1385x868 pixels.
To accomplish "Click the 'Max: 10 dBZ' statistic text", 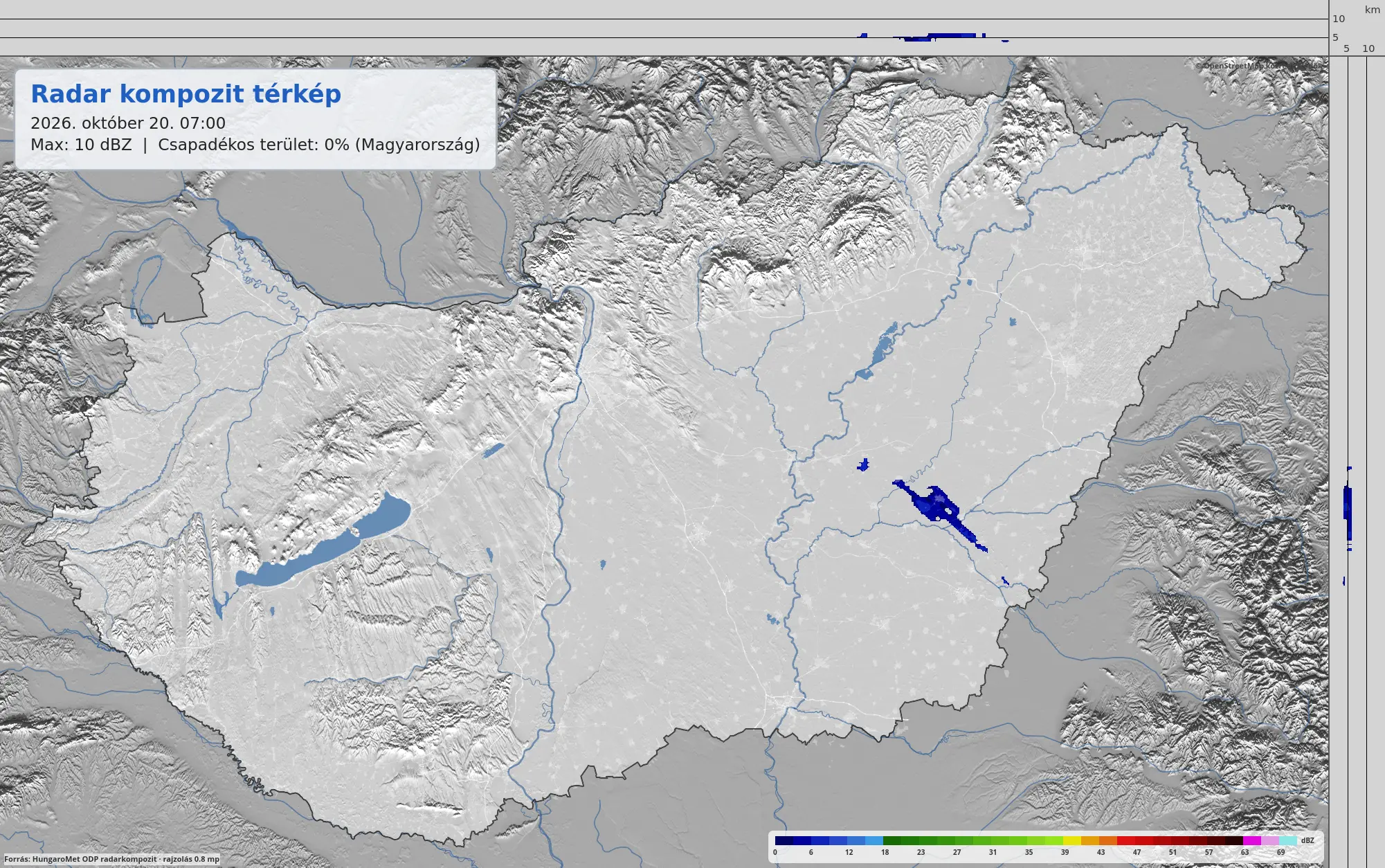I will [81, 145].
